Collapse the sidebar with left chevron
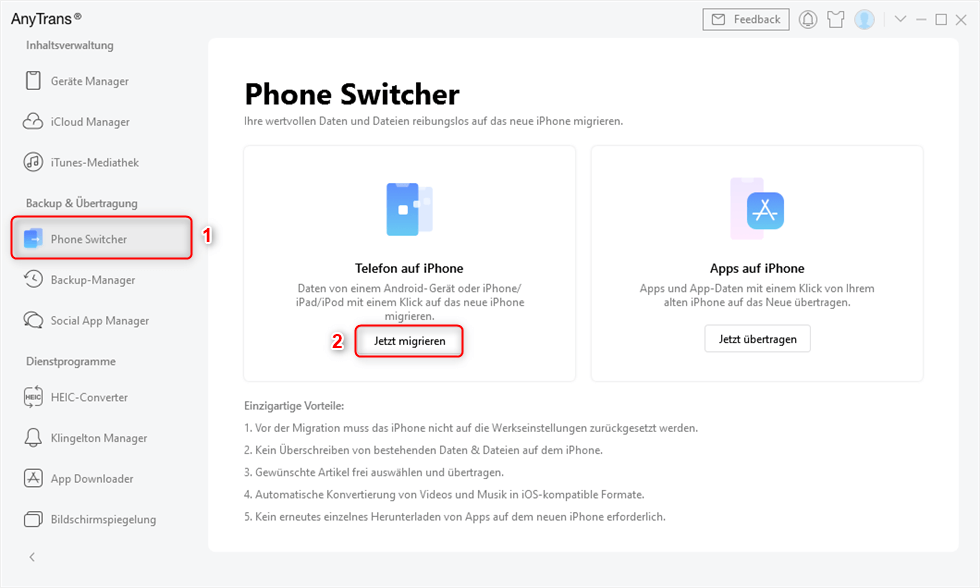980x588 pixels. click(32, 556)
